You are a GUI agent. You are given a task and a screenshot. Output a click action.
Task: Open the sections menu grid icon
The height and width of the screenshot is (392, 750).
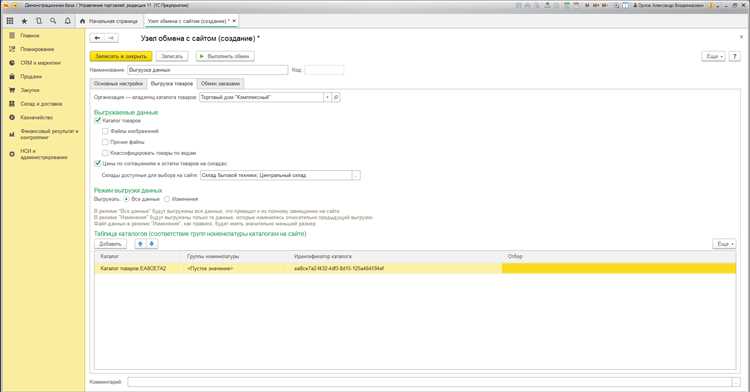click(10, 21)
